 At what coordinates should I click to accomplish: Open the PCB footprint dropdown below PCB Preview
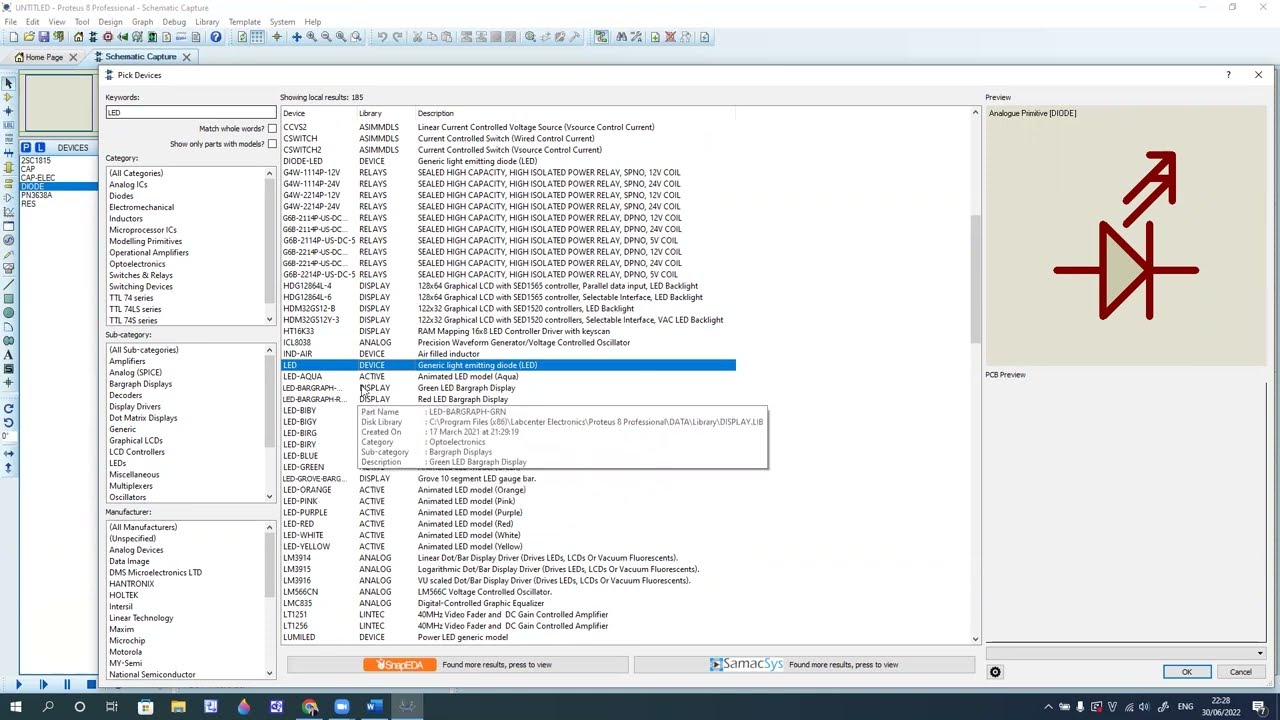point(1126,653)
